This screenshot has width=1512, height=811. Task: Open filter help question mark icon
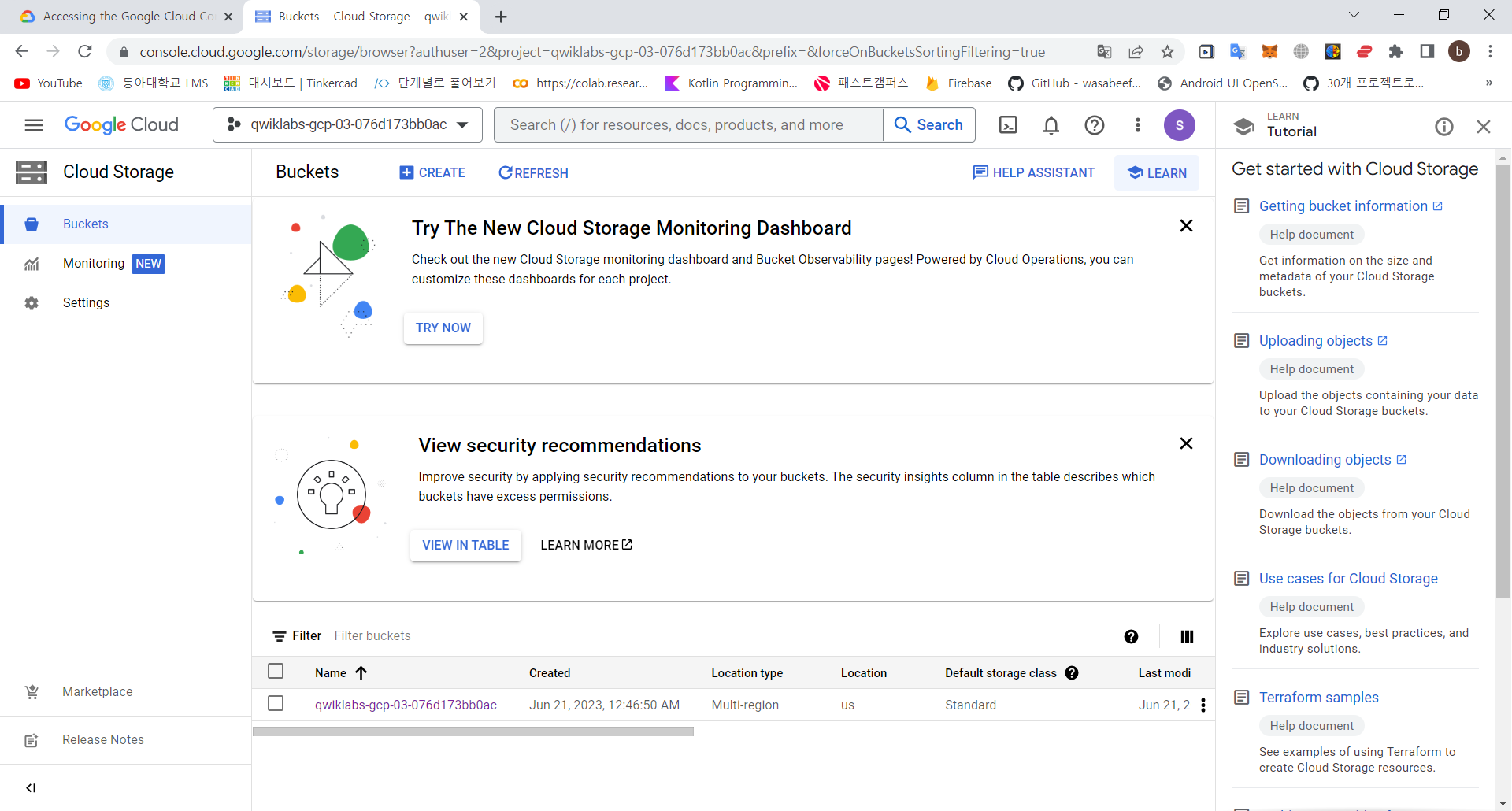[x=1131, y=636]
